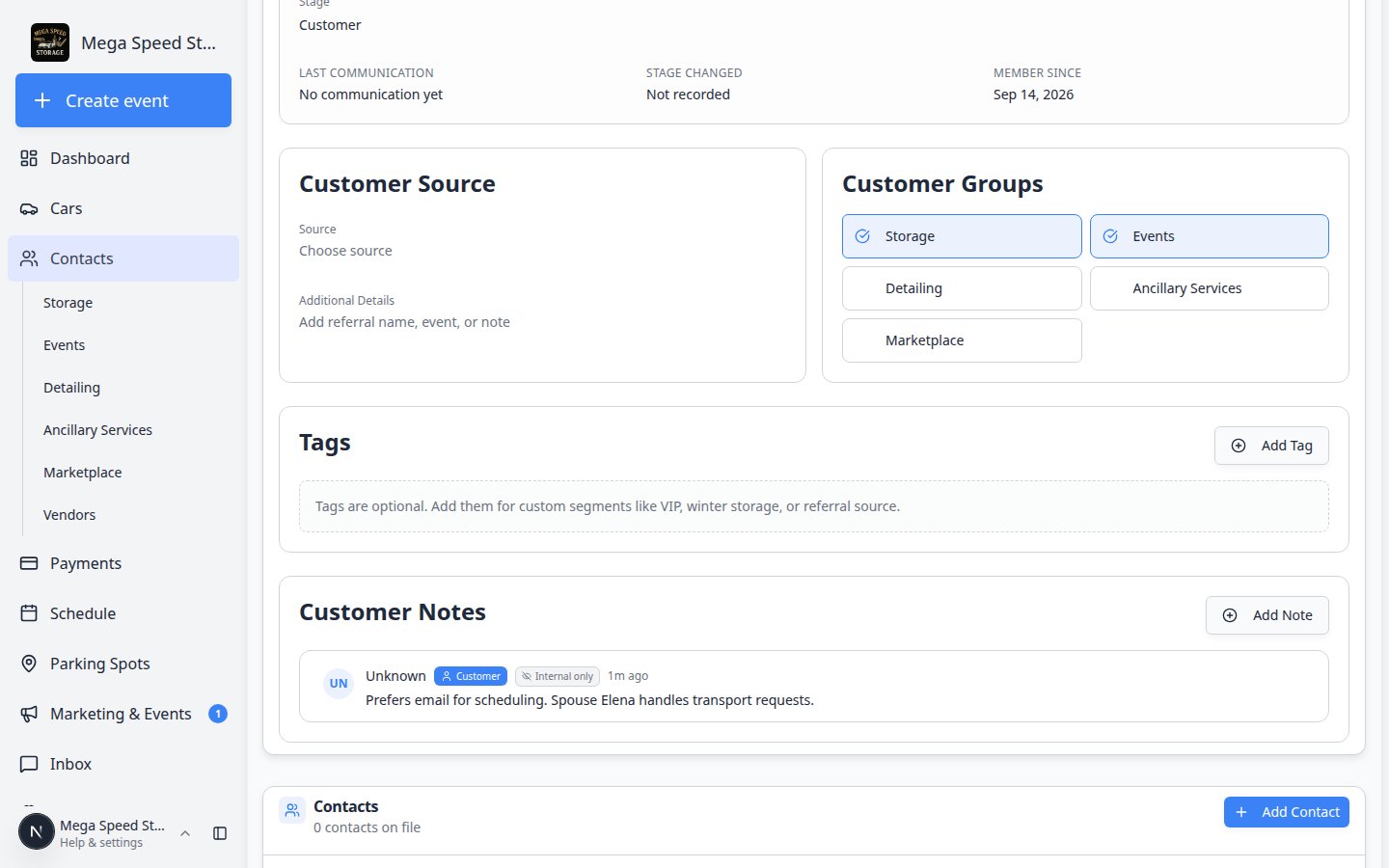
Task: Open Storage under Contacts
Action: (68, 303)
